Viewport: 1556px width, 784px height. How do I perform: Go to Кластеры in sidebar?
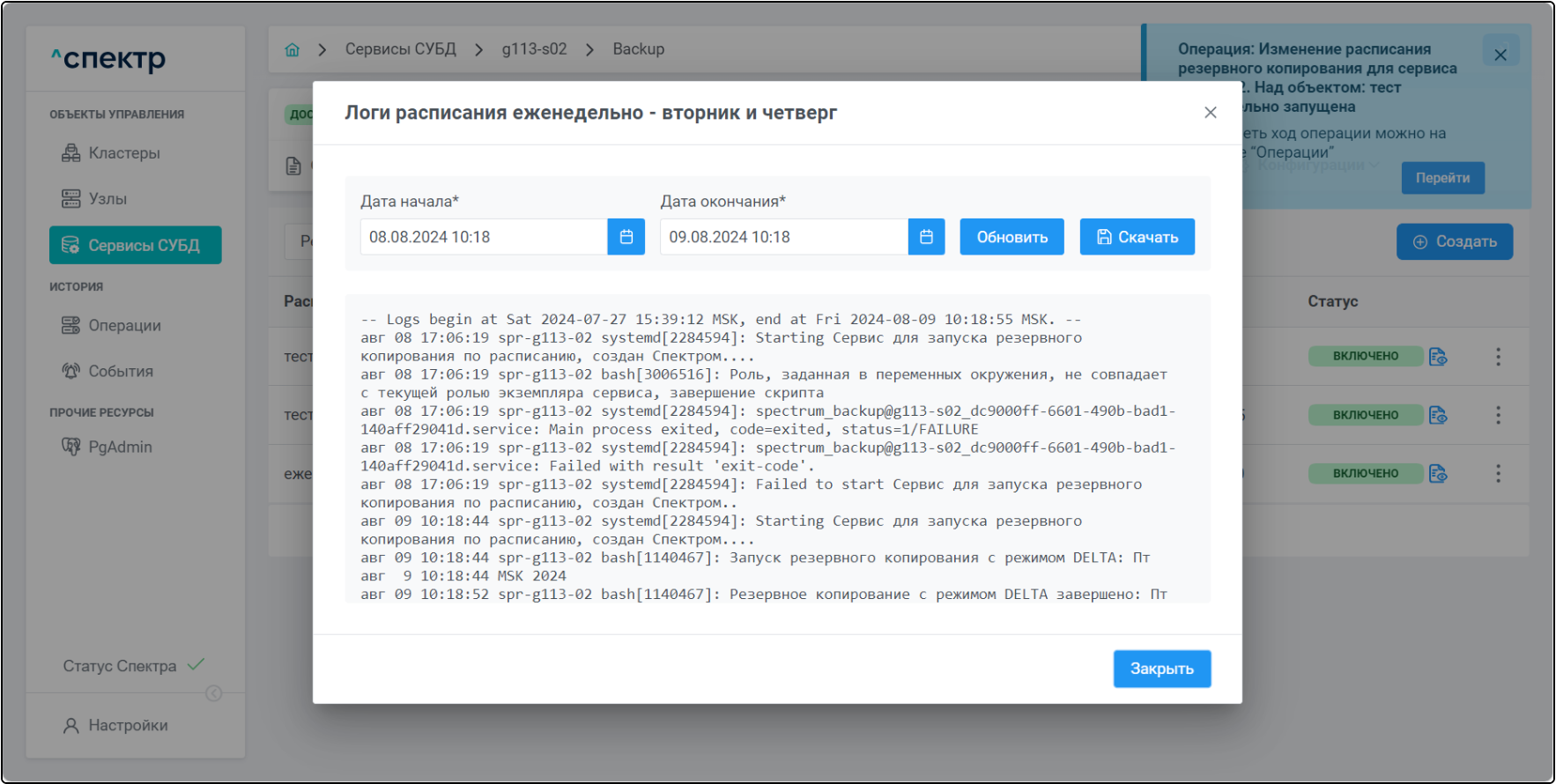123,153
